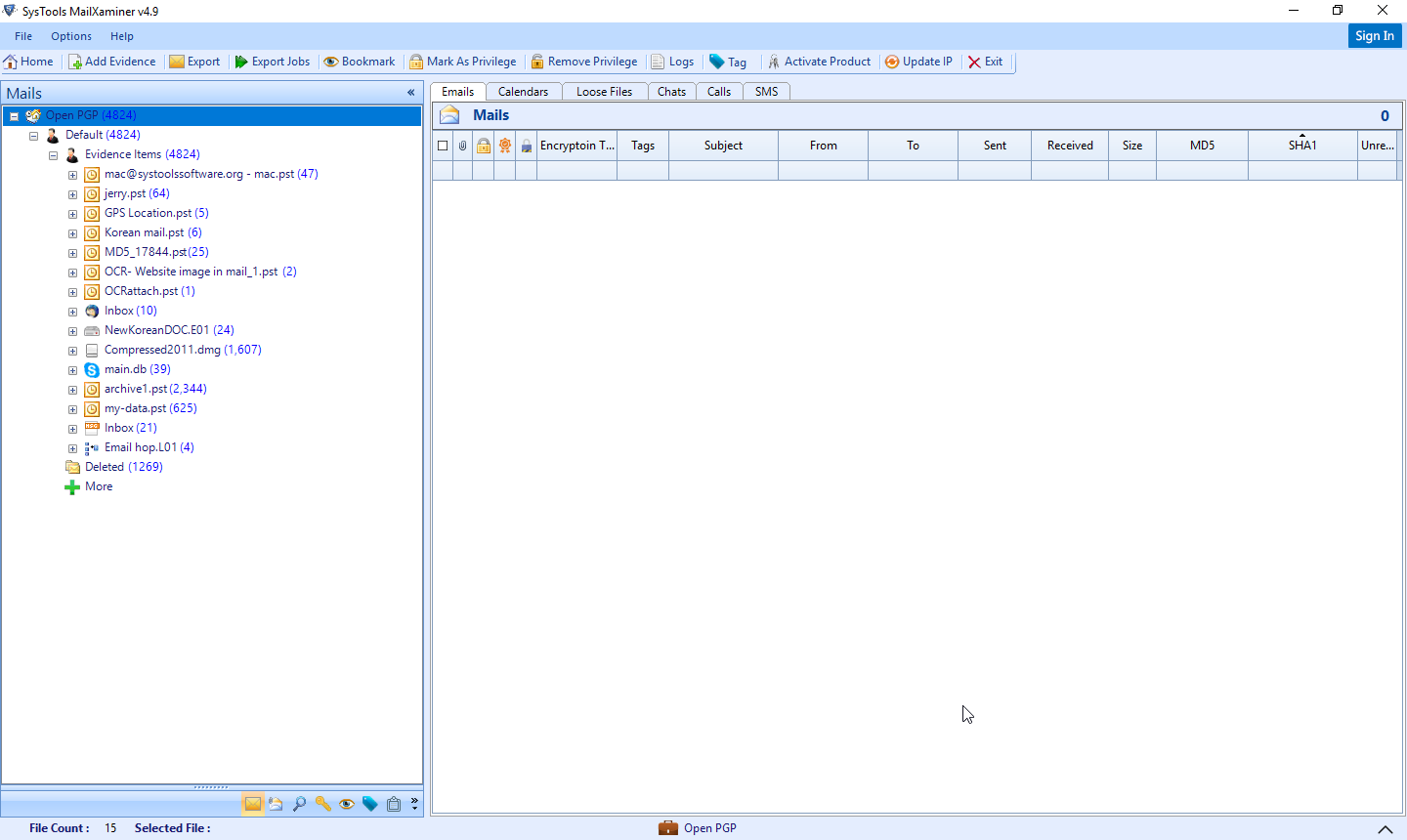
Task: Click the blue tag icon in bottom bar
Action: [x=369, y=804]
